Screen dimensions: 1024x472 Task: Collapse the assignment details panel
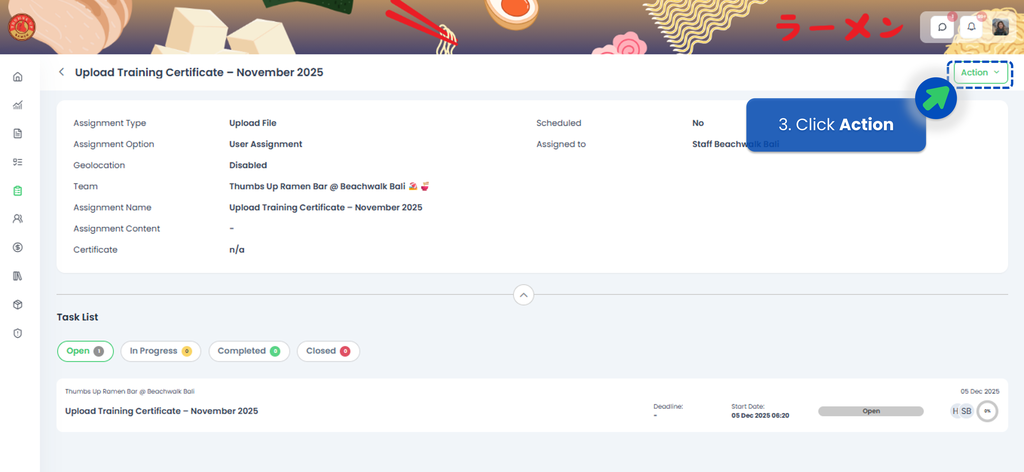point(523,295)
